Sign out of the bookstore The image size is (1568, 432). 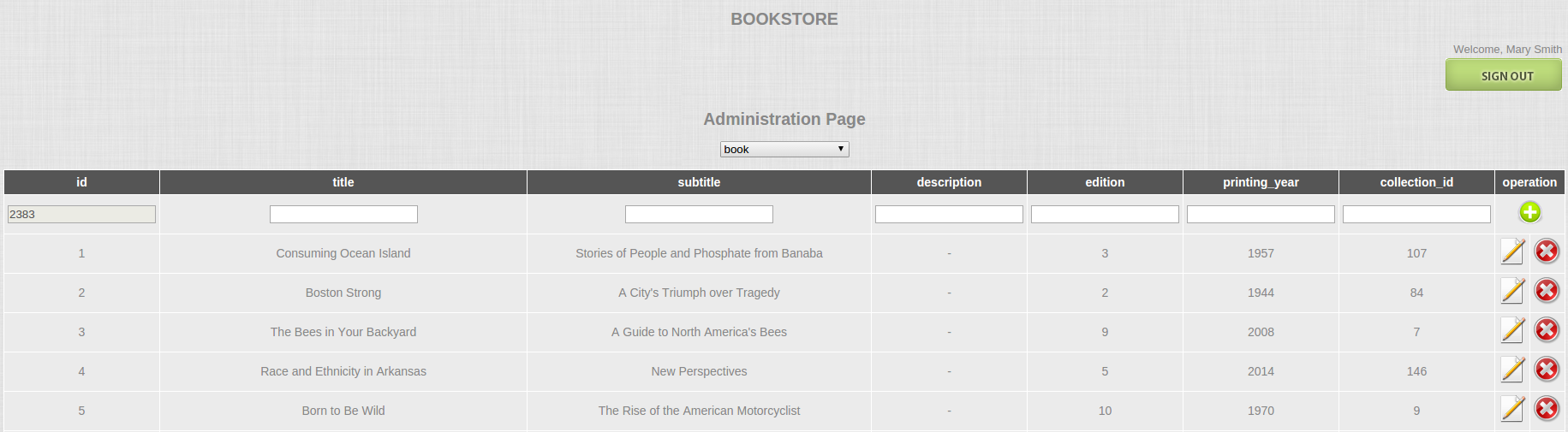click(1504, 75)
